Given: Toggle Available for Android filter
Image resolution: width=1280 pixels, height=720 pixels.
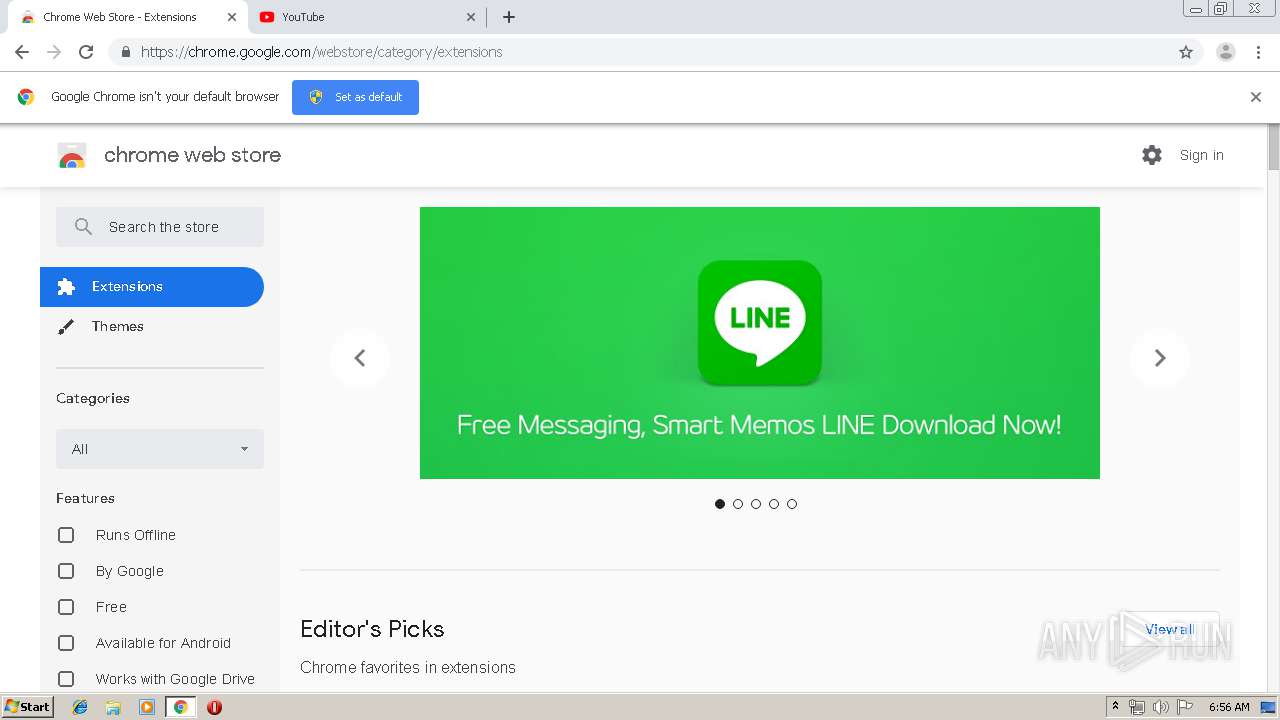Looking at the screenshot, I should [x=66, y=643].
